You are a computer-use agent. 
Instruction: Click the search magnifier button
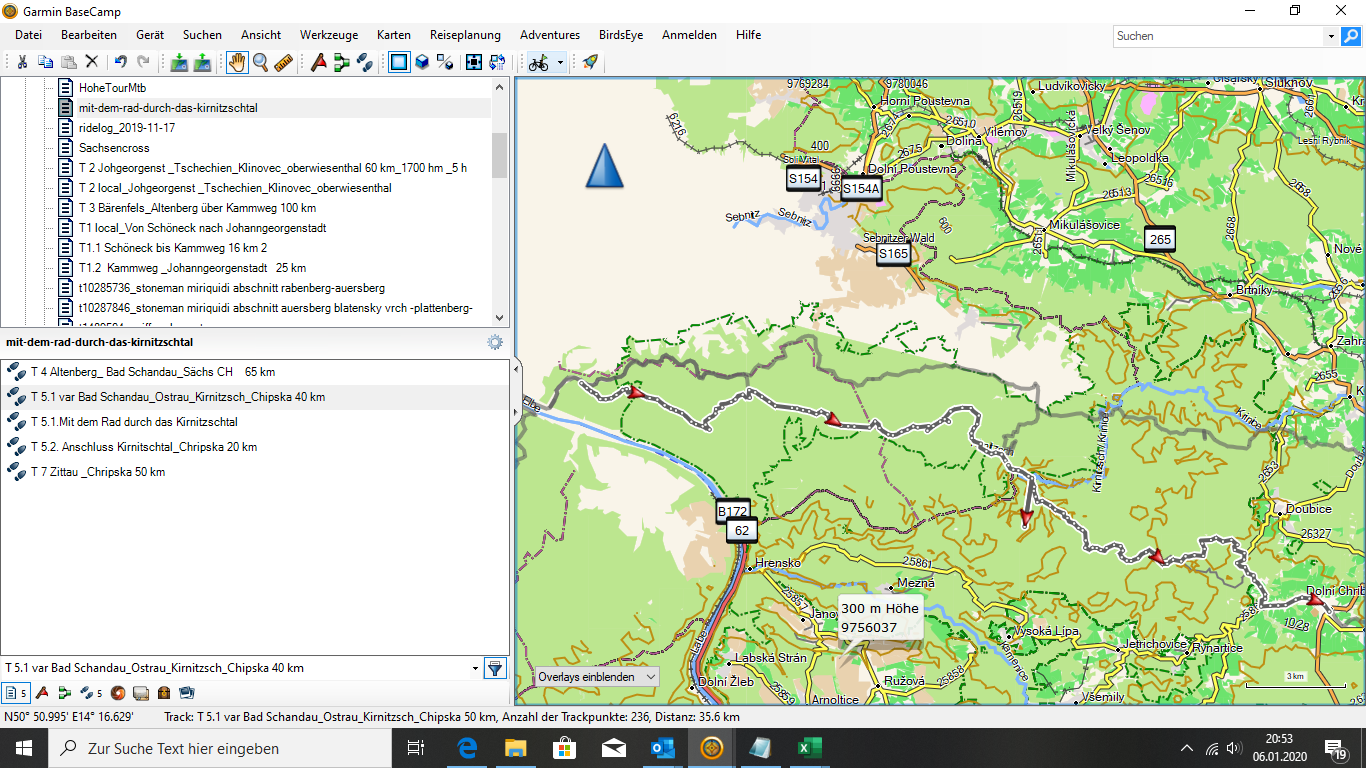[1351, 36]
